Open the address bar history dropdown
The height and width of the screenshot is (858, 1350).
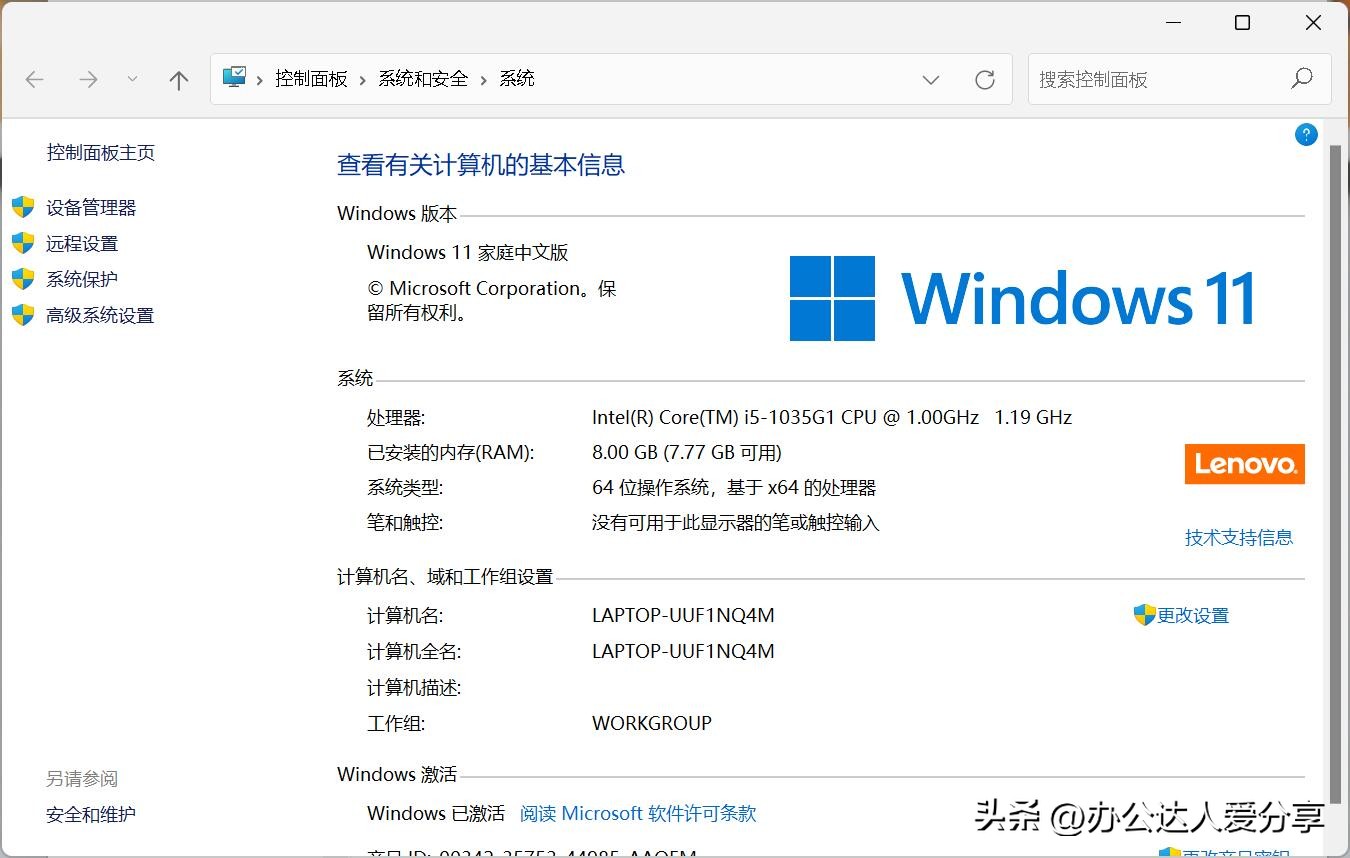tap(931, 79)
